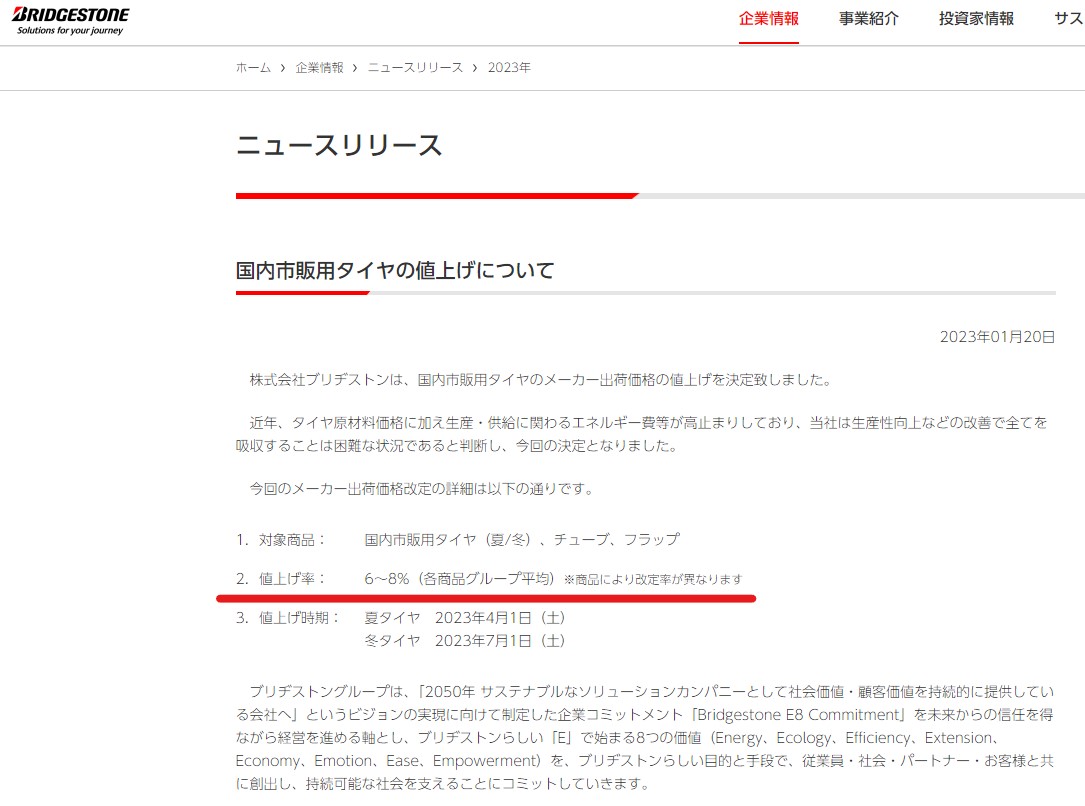
Task: Go to ホーム breadcrumb link
Action: click(x=253, y=68)
